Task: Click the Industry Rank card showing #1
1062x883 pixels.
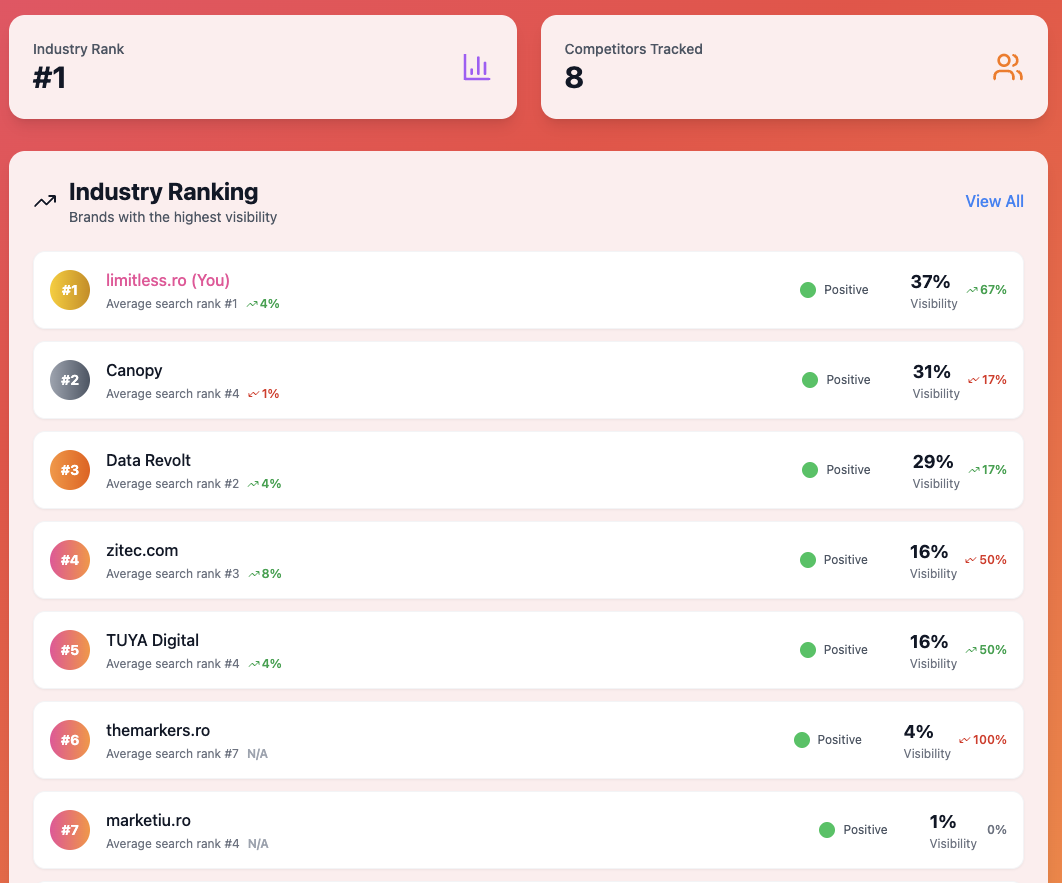Action: click(263, 66)
